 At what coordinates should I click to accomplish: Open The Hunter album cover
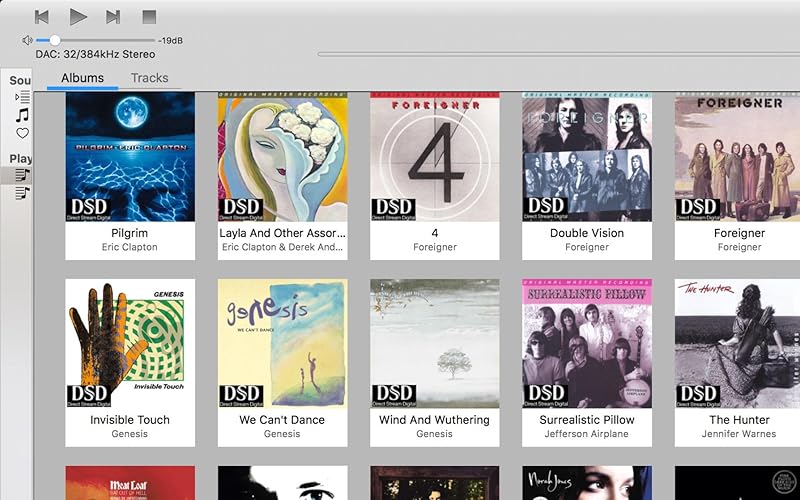[x=737, y=343]
